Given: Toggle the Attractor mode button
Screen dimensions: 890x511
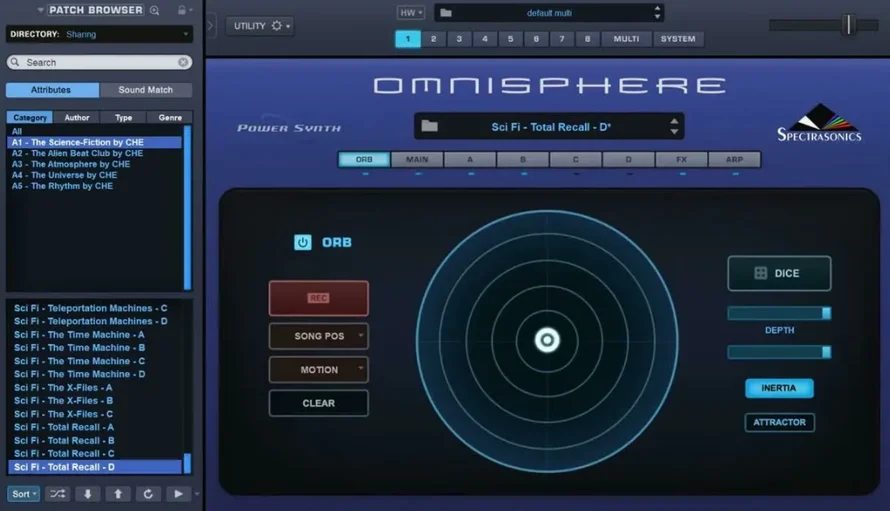Looking at the screenshot, I should click(779, 422).
